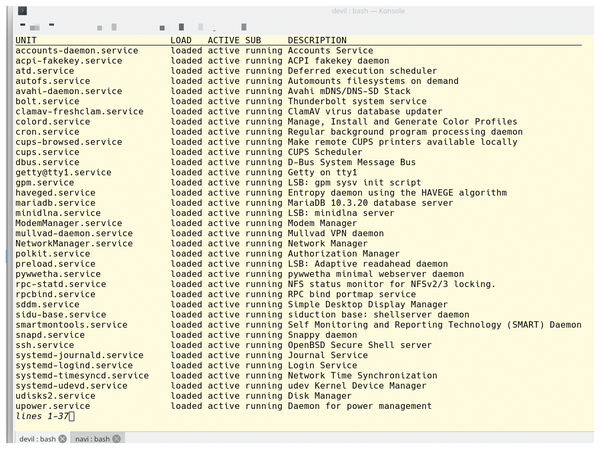Click the ACTIVE column header
Viewport: 600px width, 449px height.
click(x=223, y=40)
